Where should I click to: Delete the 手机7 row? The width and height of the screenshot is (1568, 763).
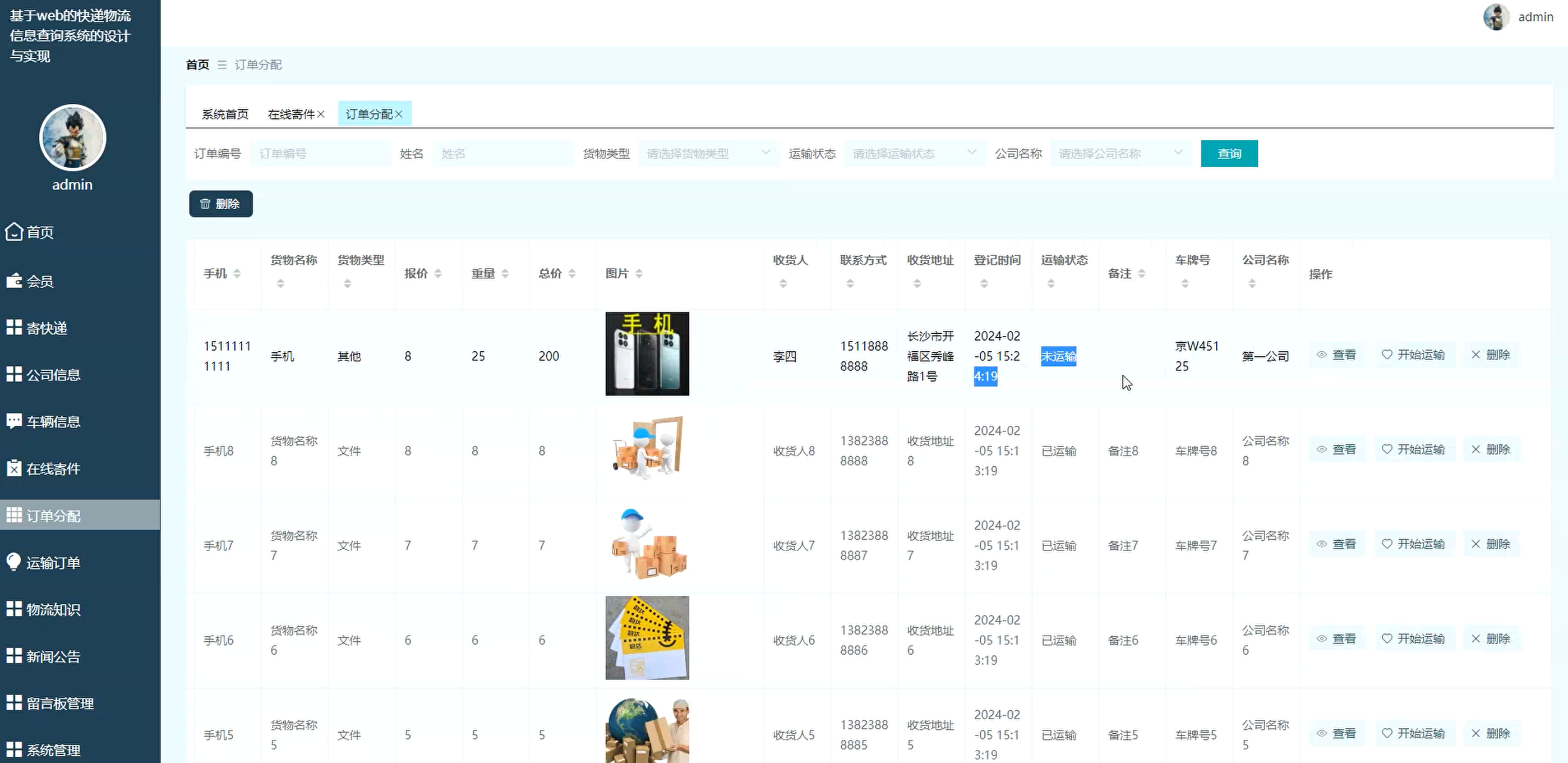click(1491, 544)
